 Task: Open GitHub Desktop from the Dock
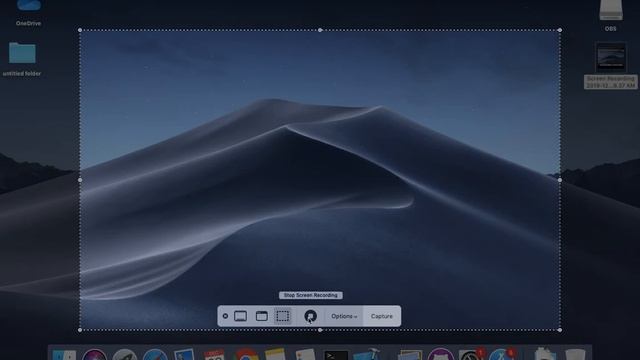440,354
